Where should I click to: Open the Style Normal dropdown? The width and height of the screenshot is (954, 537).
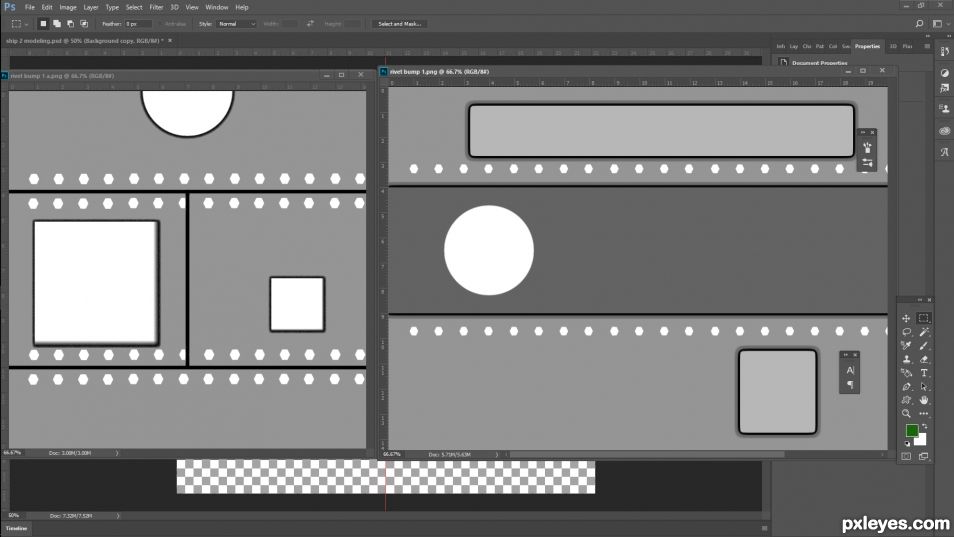click(x=236, y=24)
